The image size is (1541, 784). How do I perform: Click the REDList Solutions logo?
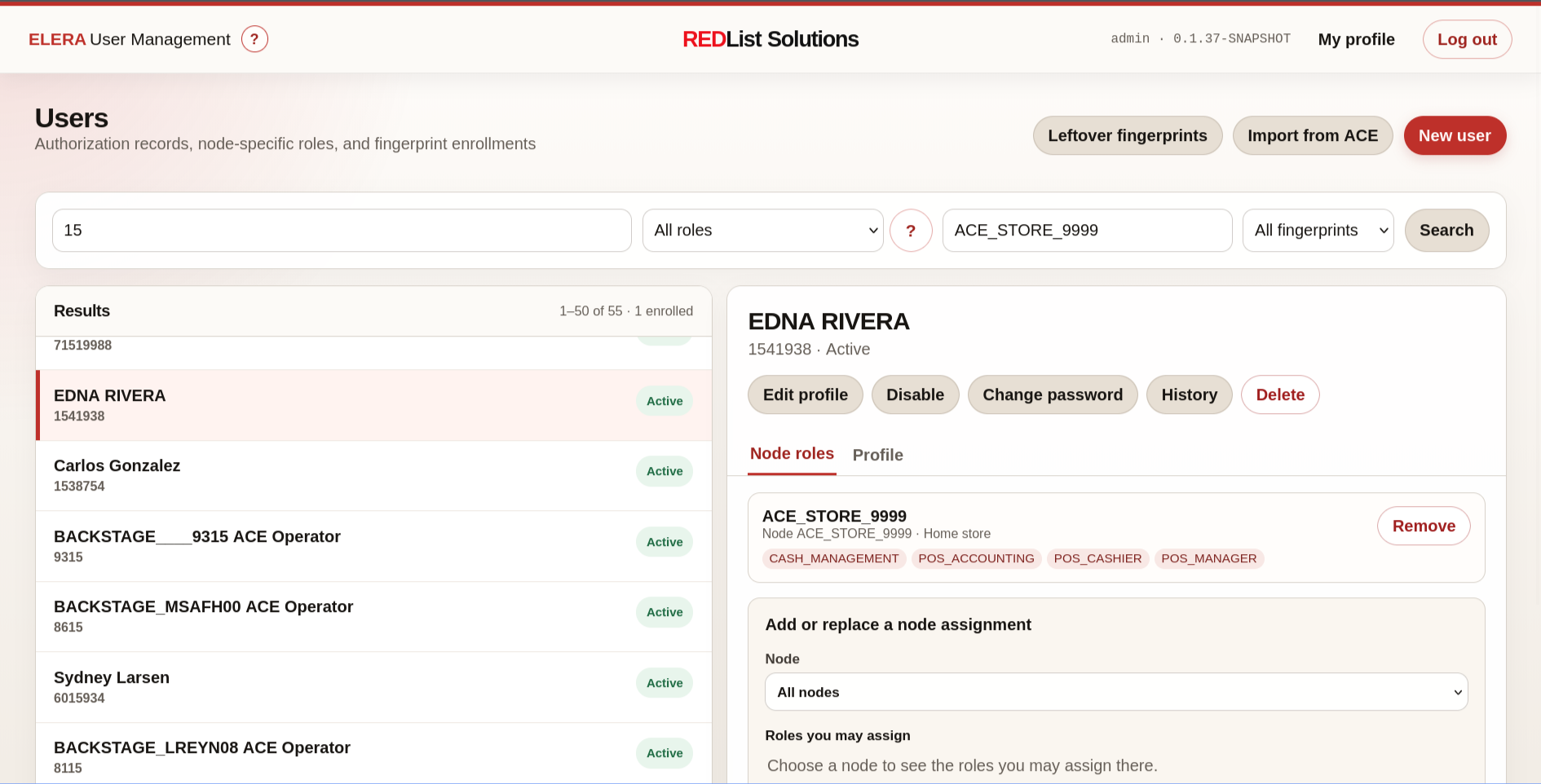click(x=770, y=39)
